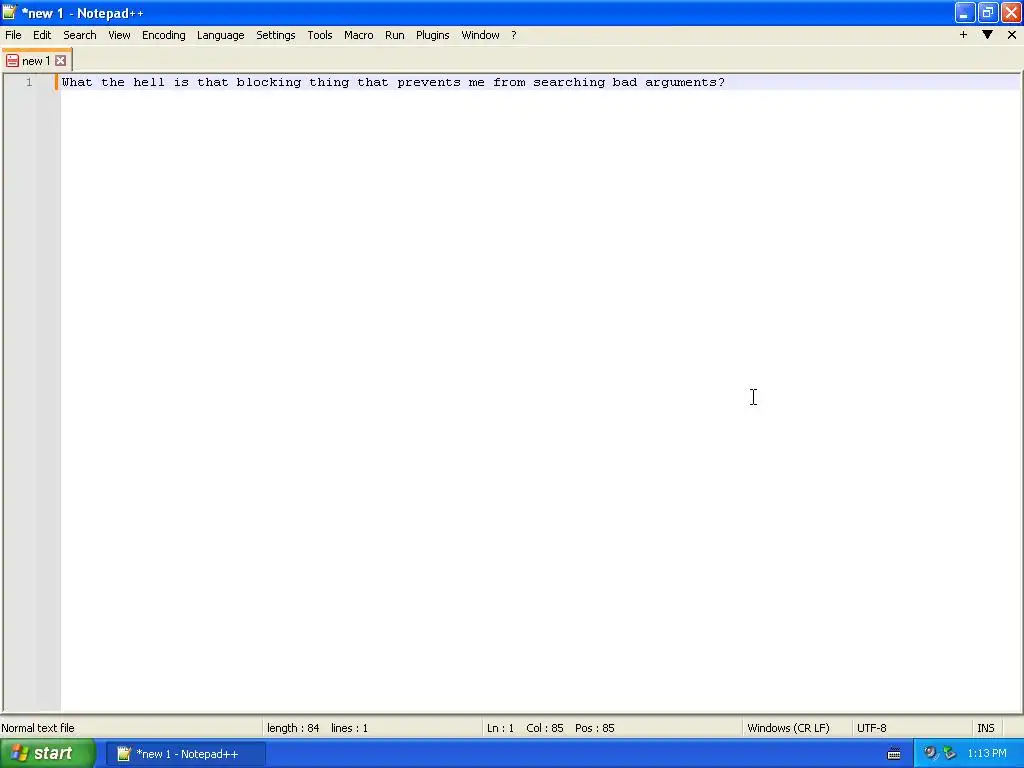The width and height of the screenshot is (1024, 768).
Task: Open the Windows start button
Action: pos(47,754)
